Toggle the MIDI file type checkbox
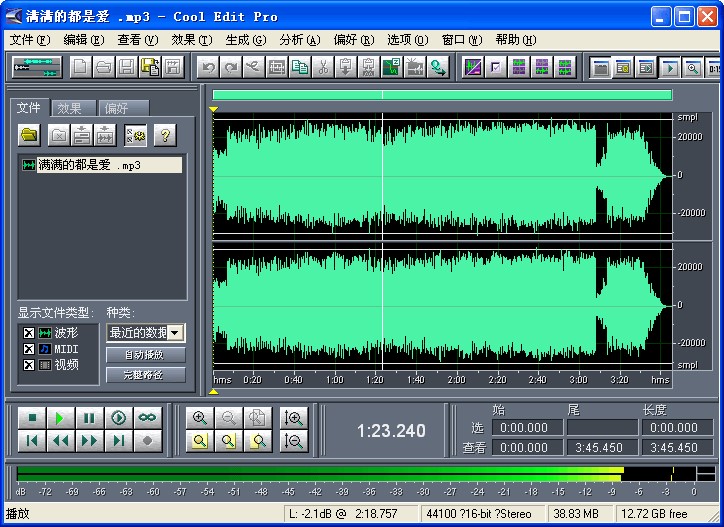This screenshot has width=724, height=527. 29,349
